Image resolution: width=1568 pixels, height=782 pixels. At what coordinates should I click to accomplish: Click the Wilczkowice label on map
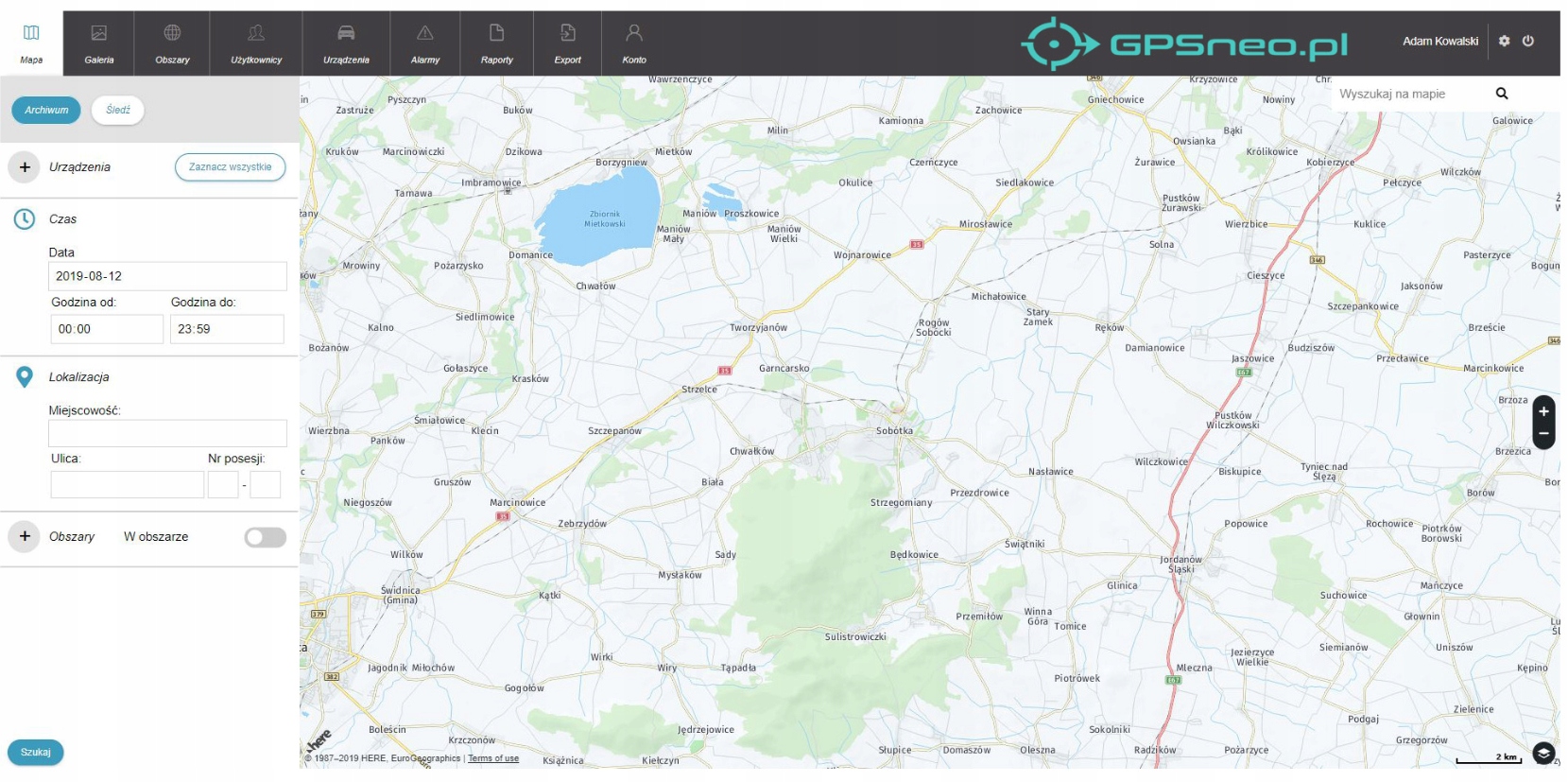coord(1161,462)
